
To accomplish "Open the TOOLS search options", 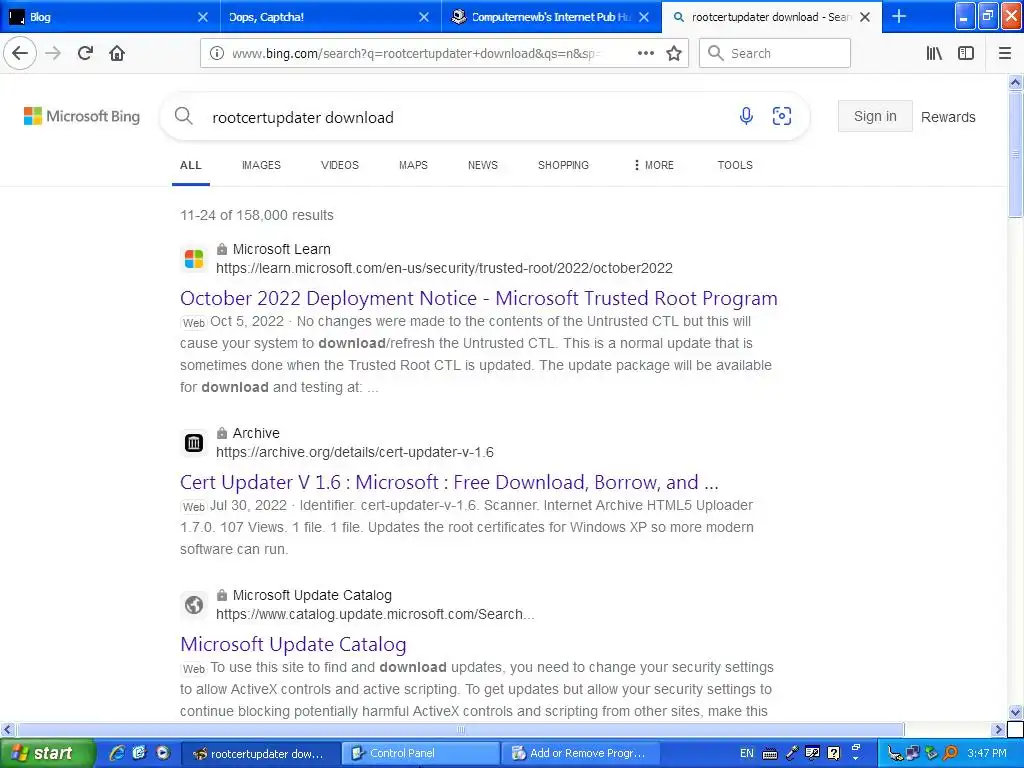I will tap(735, 165).
